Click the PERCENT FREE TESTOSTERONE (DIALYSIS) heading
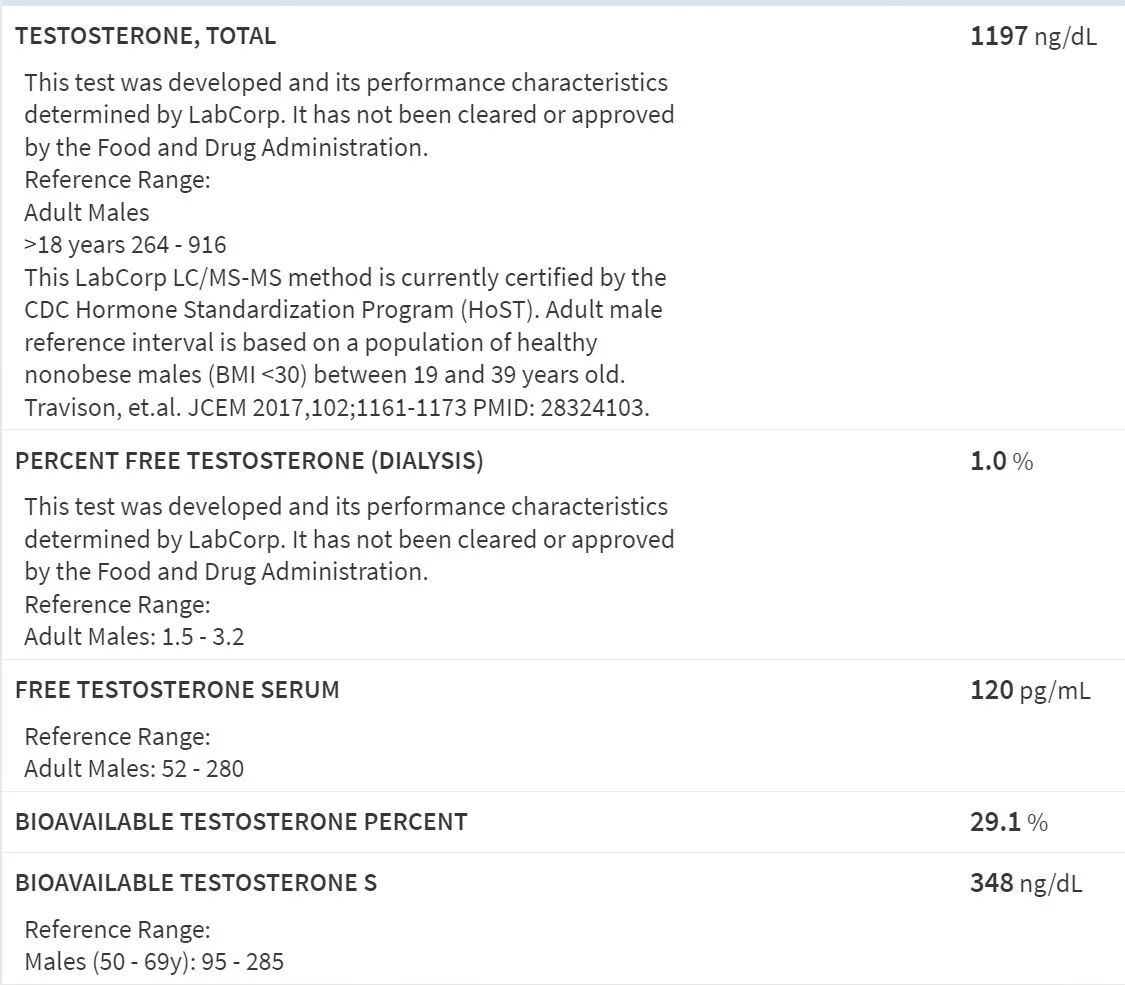The image size is (1125, 985). pos(249,461)
